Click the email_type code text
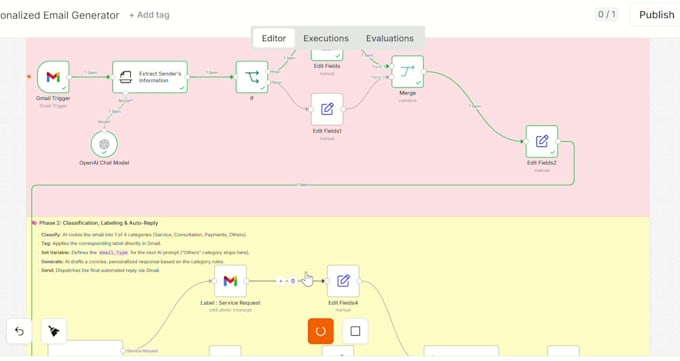 tap(113, 253)
